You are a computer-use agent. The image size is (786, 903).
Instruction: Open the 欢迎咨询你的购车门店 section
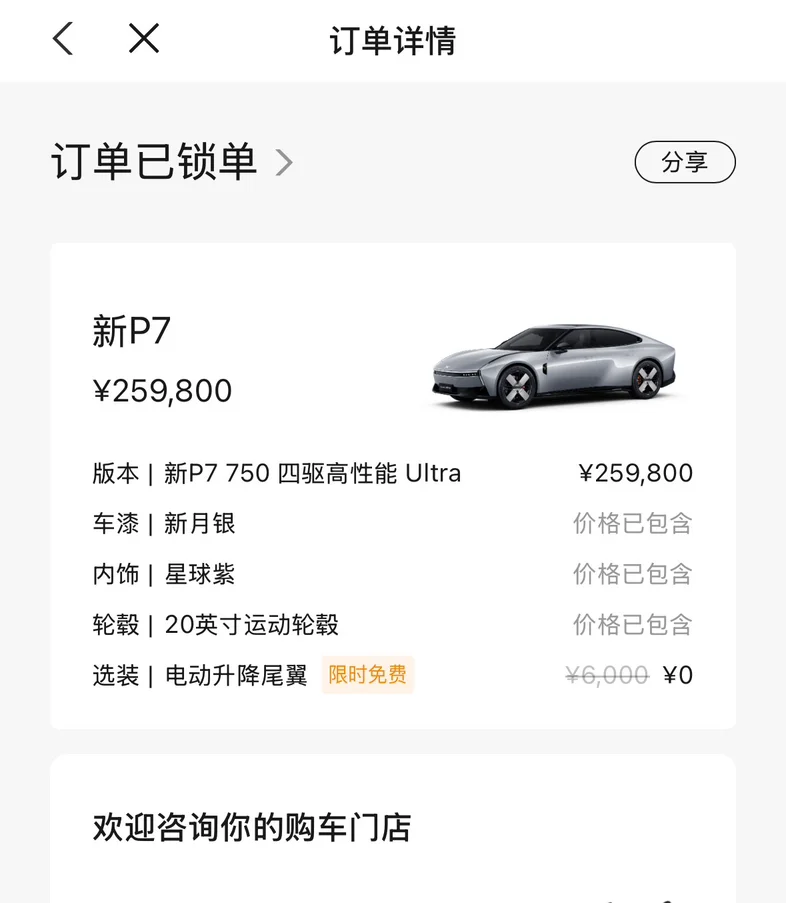[252, 828]
